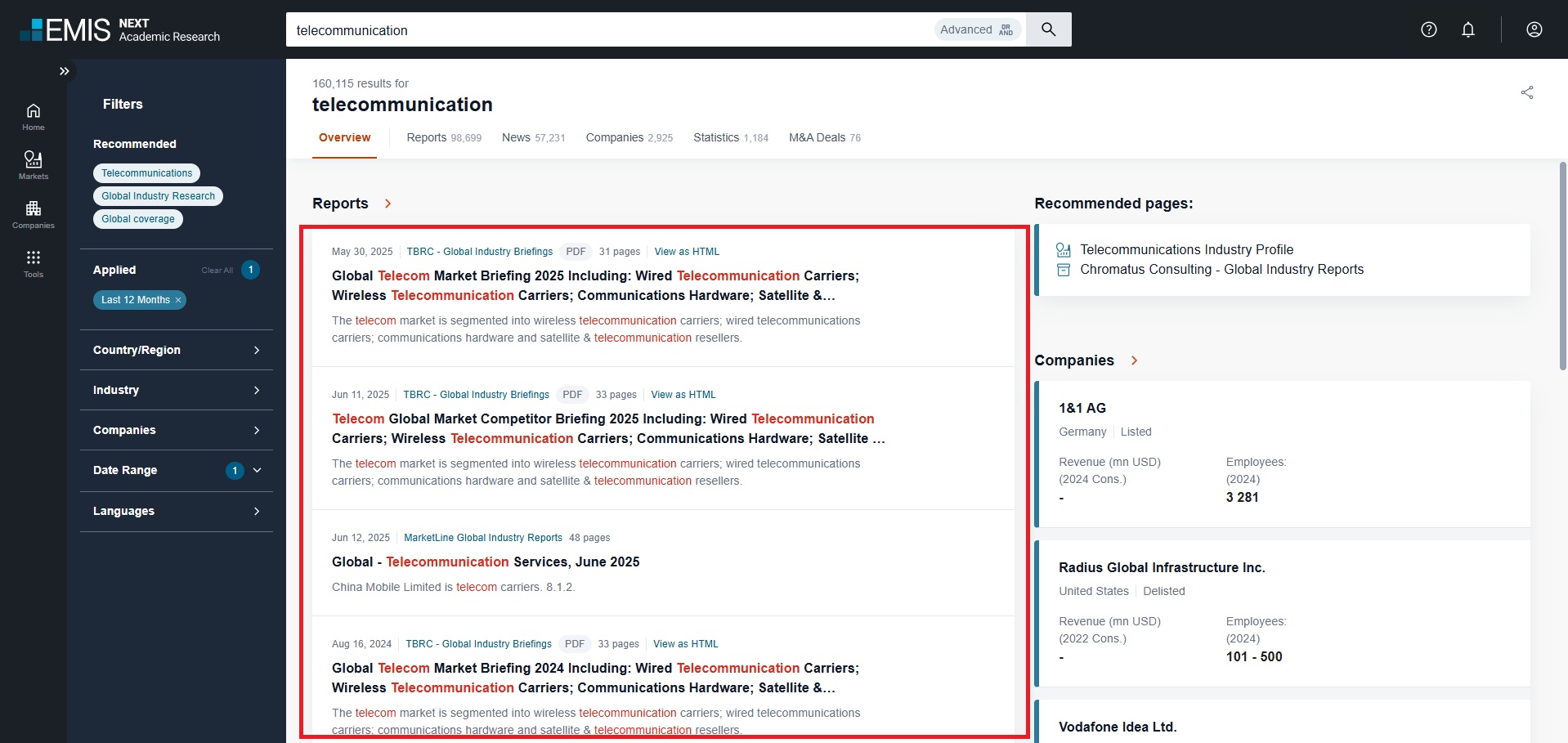This screenshot has height=743, width=1568.
Task: Expand the Country/Region filter
Action: click(176, 350)
